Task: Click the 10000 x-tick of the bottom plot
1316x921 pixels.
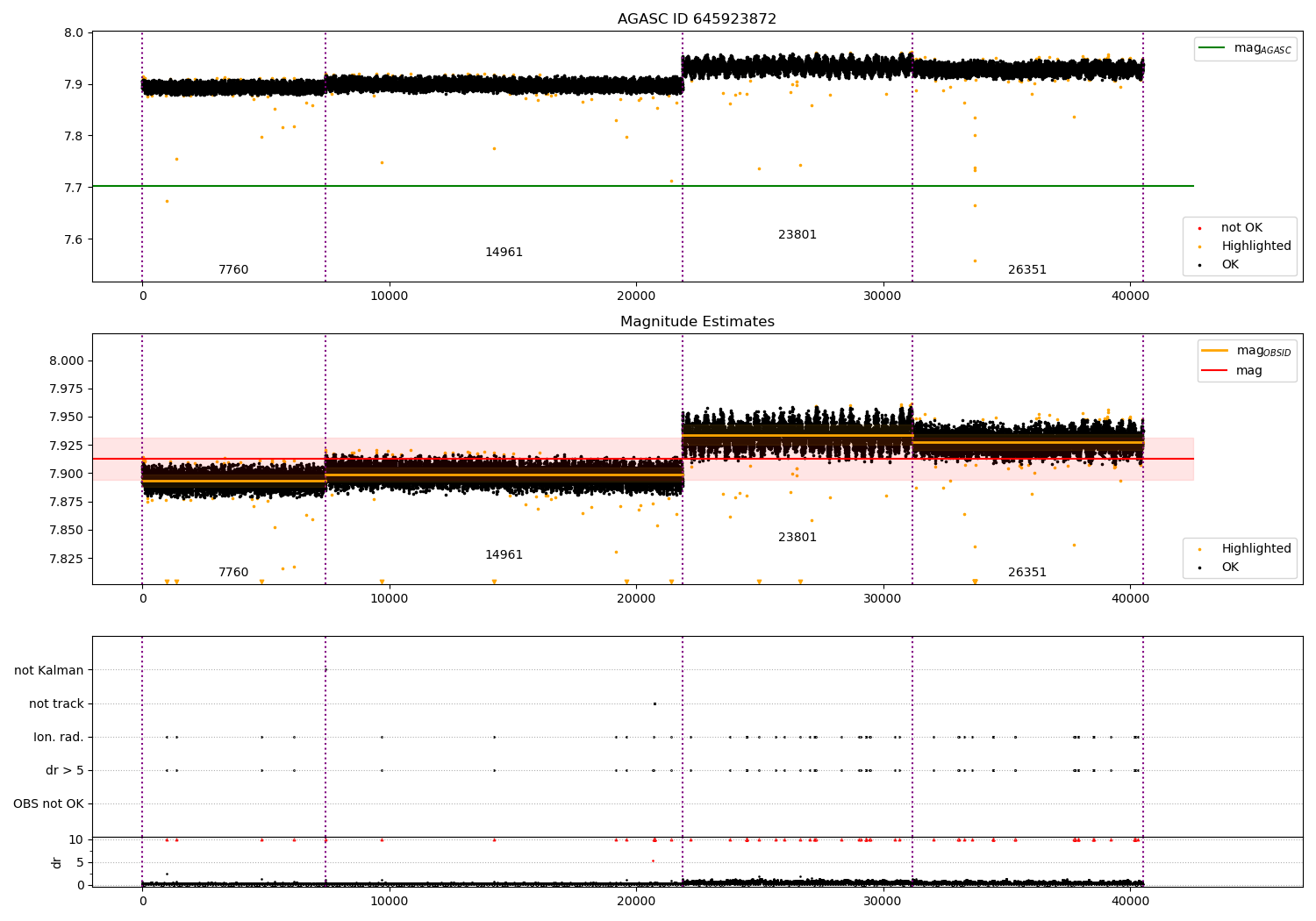Action: point(389,901)
